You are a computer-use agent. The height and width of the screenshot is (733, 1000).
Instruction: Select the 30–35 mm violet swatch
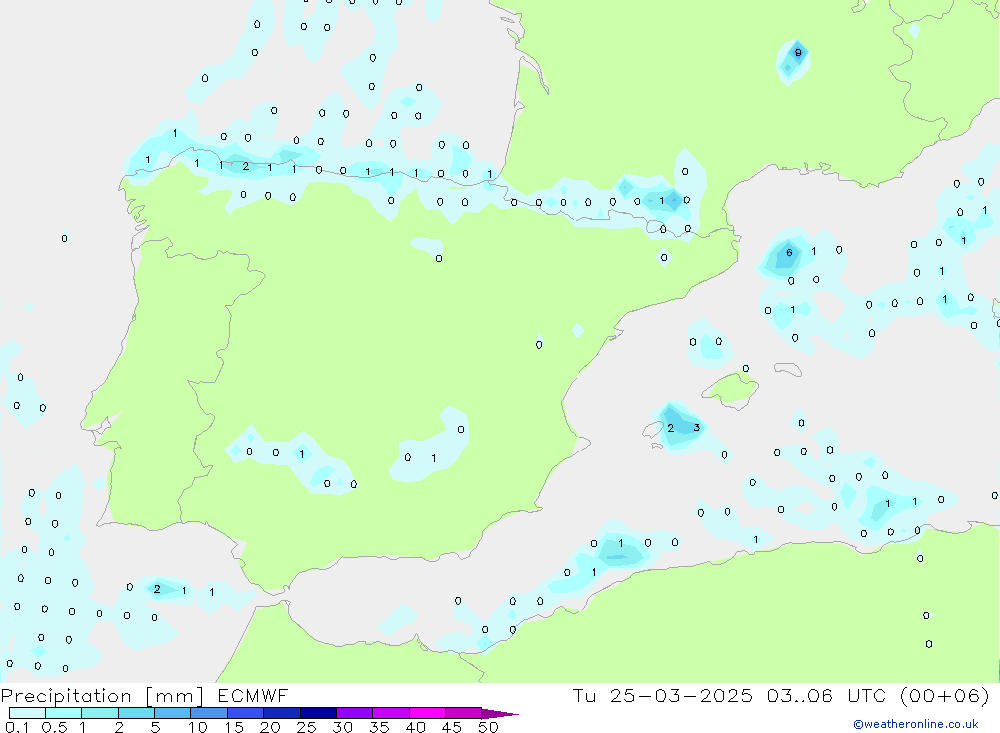(355, 713)
